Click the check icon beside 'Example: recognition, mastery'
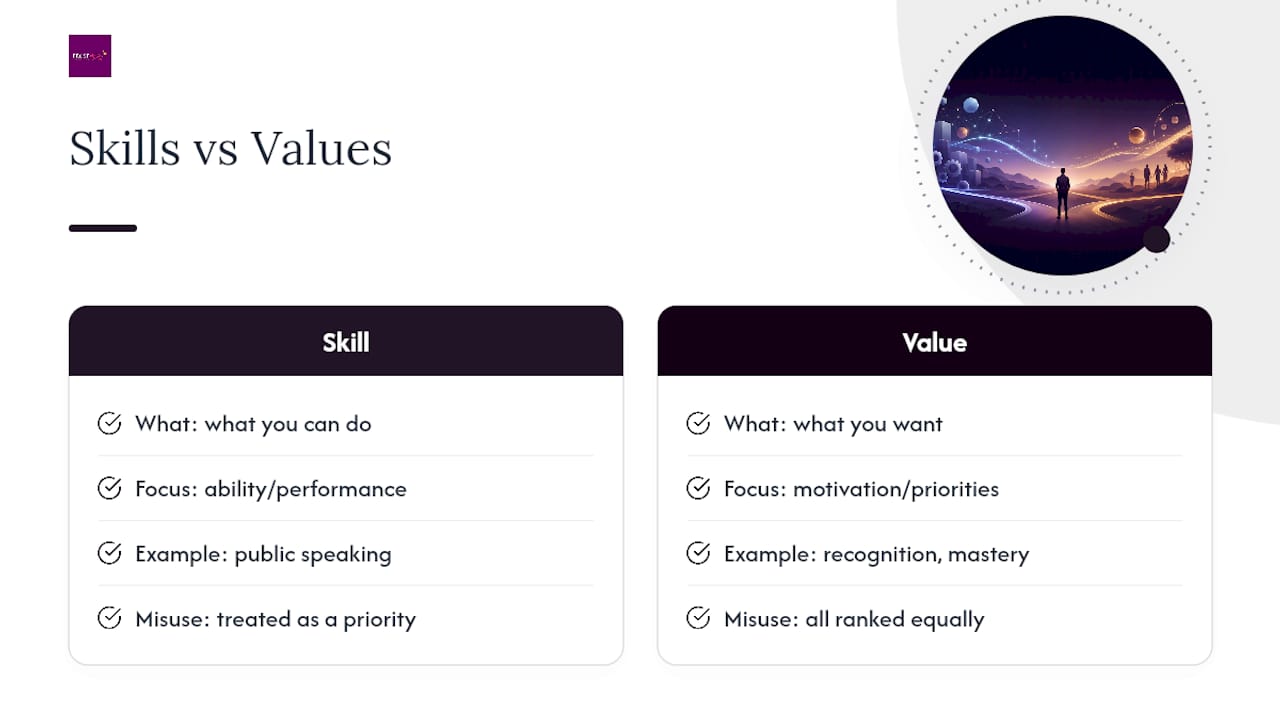Image resolution: width=1280 pixels, height=720 pixels. 698,553
